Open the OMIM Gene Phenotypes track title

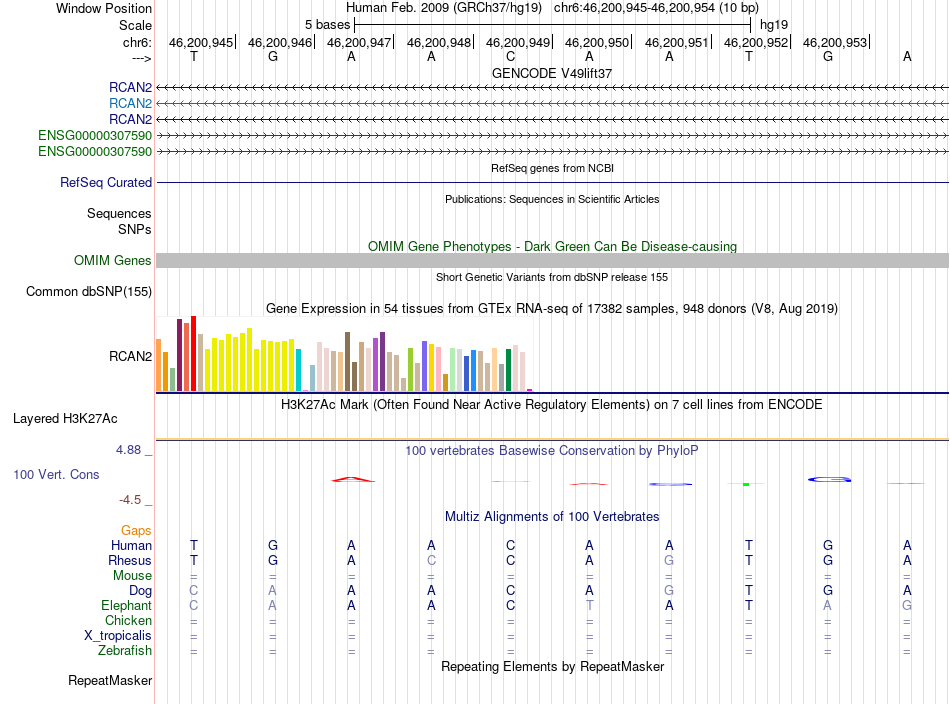[x=552, y=247]
